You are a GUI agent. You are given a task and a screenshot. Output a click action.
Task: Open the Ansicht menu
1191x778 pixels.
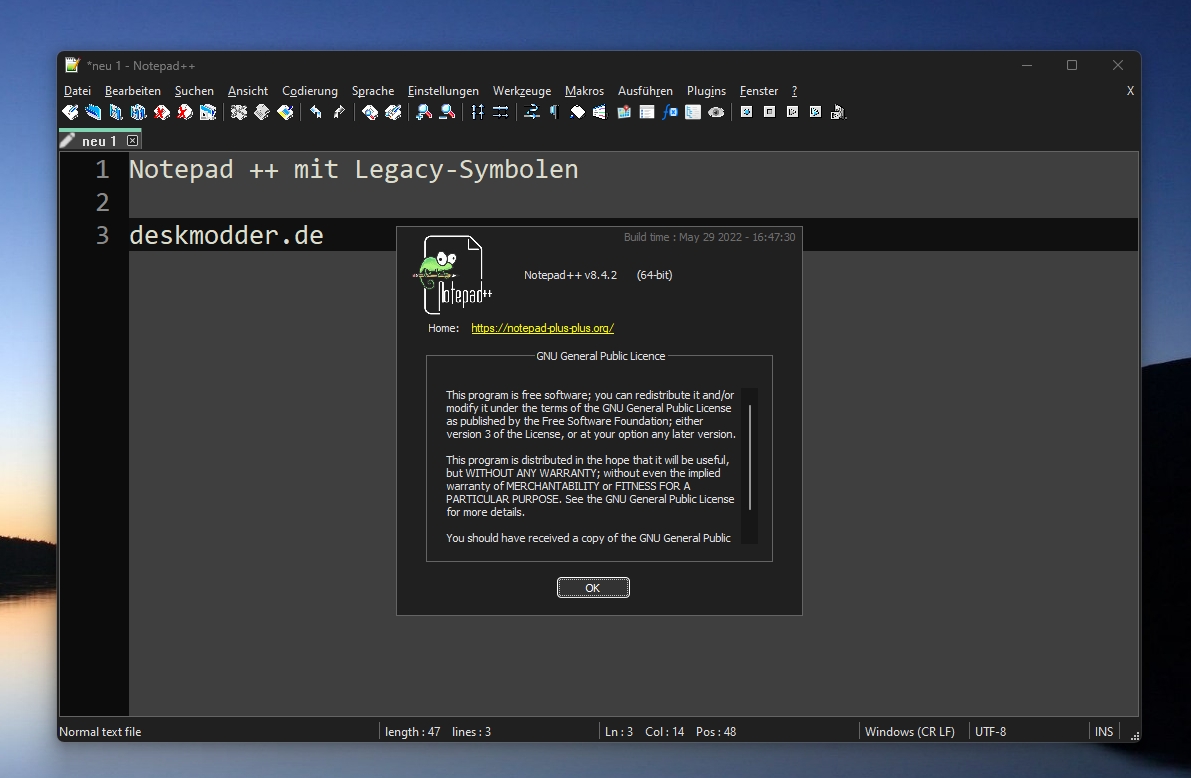[x=248, y=91]
